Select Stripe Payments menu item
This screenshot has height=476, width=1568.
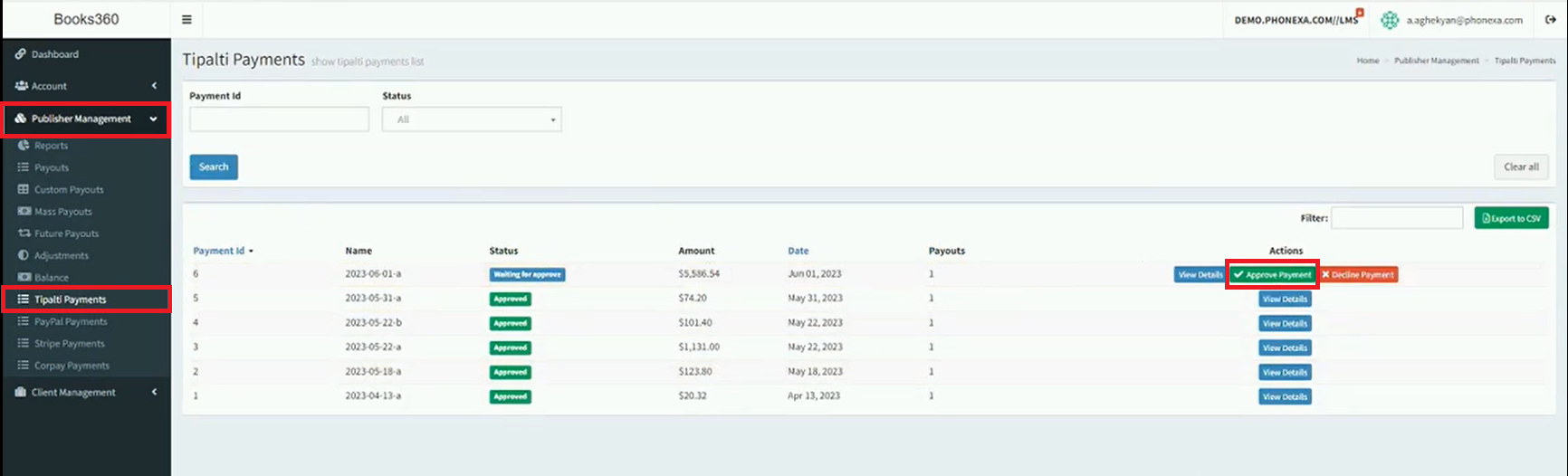69,344
